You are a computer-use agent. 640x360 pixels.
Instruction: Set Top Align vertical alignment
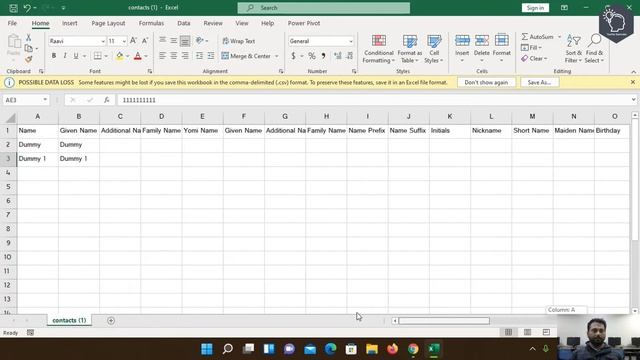[x=162, y=40]
